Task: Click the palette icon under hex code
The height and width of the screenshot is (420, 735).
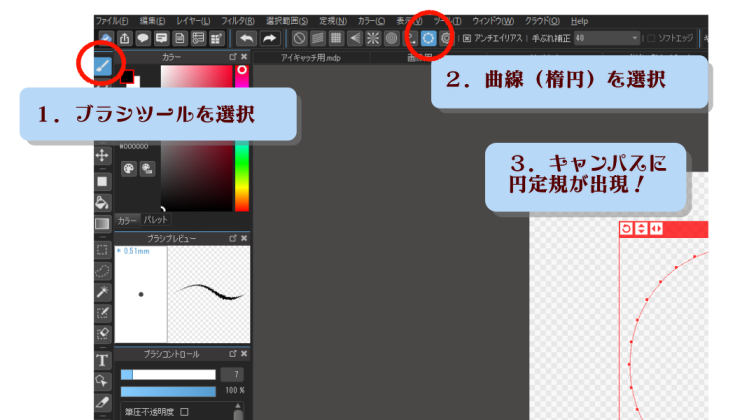Action: pyautogui.click(x=129, y=169)
